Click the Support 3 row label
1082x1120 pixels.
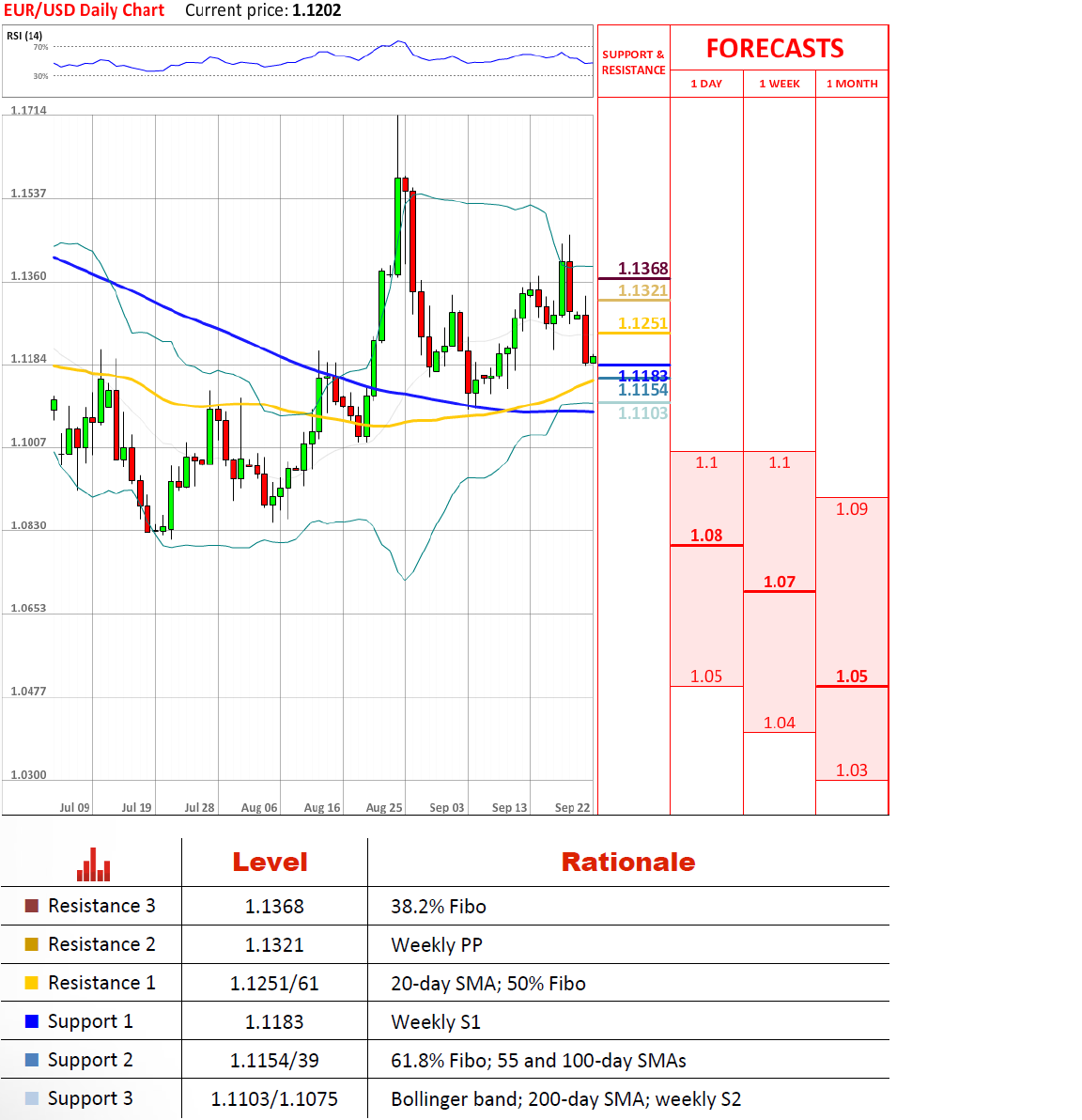click(90, 1098)
